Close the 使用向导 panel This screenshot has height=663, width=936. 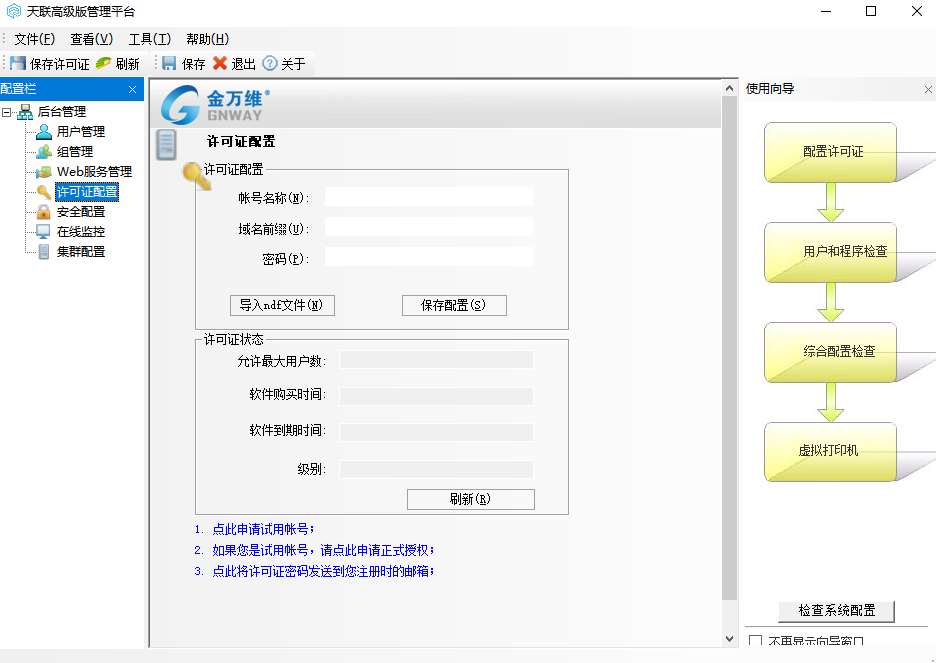pos(928,90)
